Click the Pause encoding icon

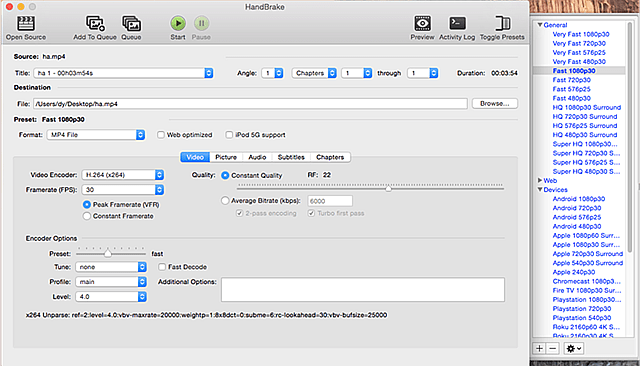point(201,23)
